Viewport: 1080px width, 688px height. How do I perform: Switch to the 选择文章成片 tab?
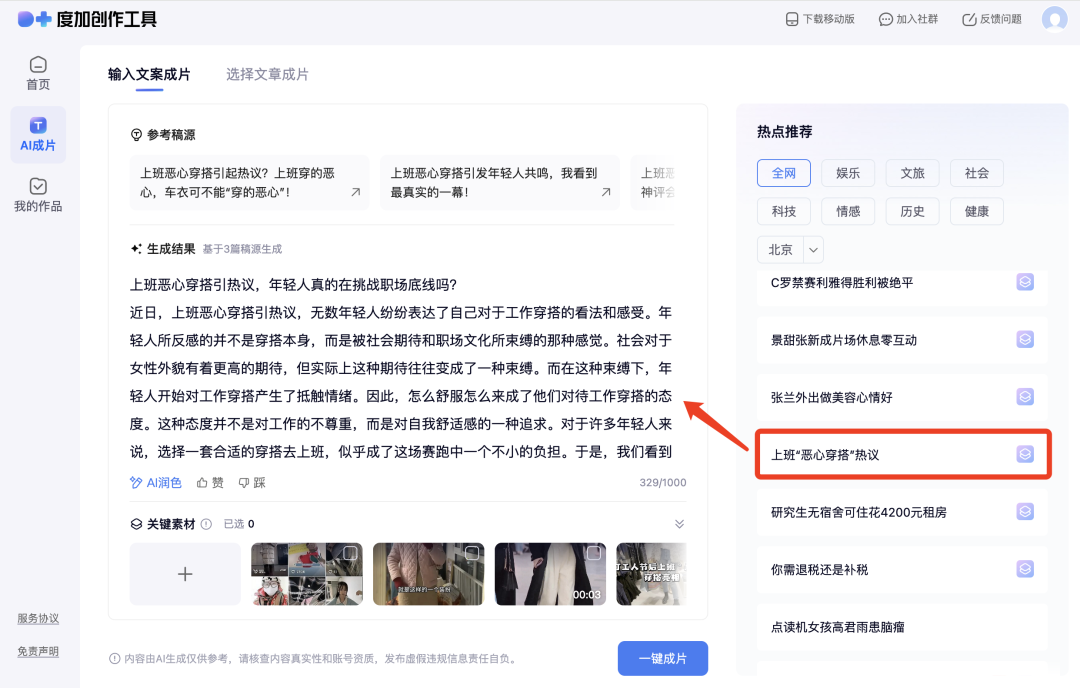click(267, 73)
